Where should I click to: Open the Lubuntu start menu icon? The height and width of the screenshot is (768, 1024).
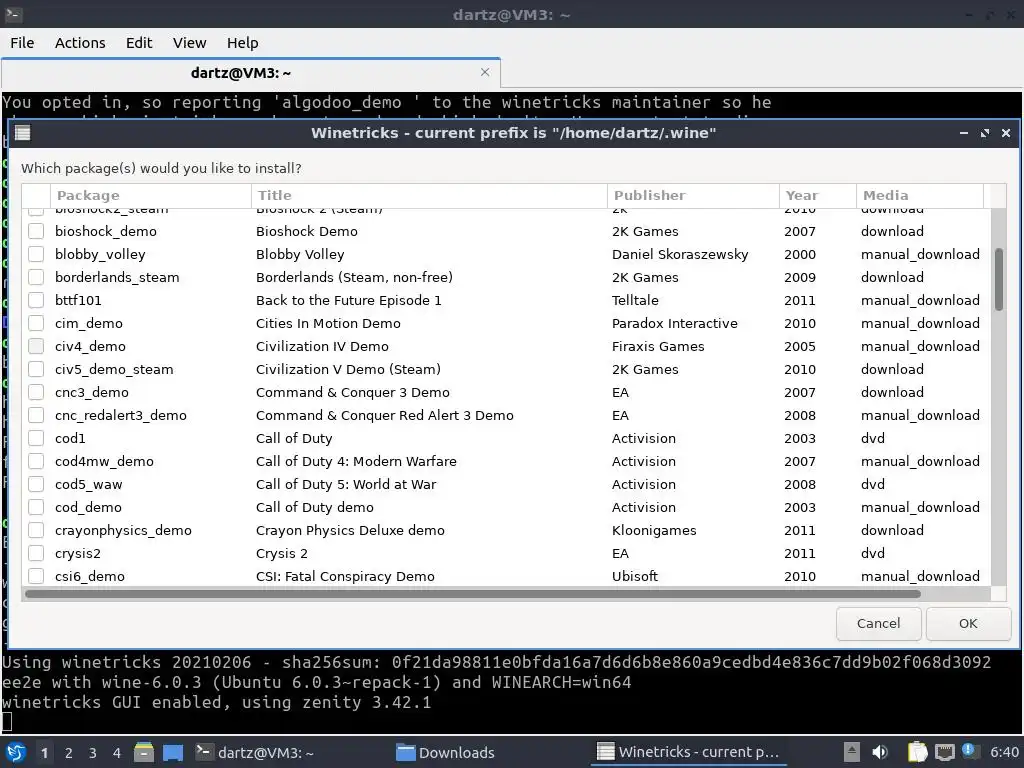(15, 752)
